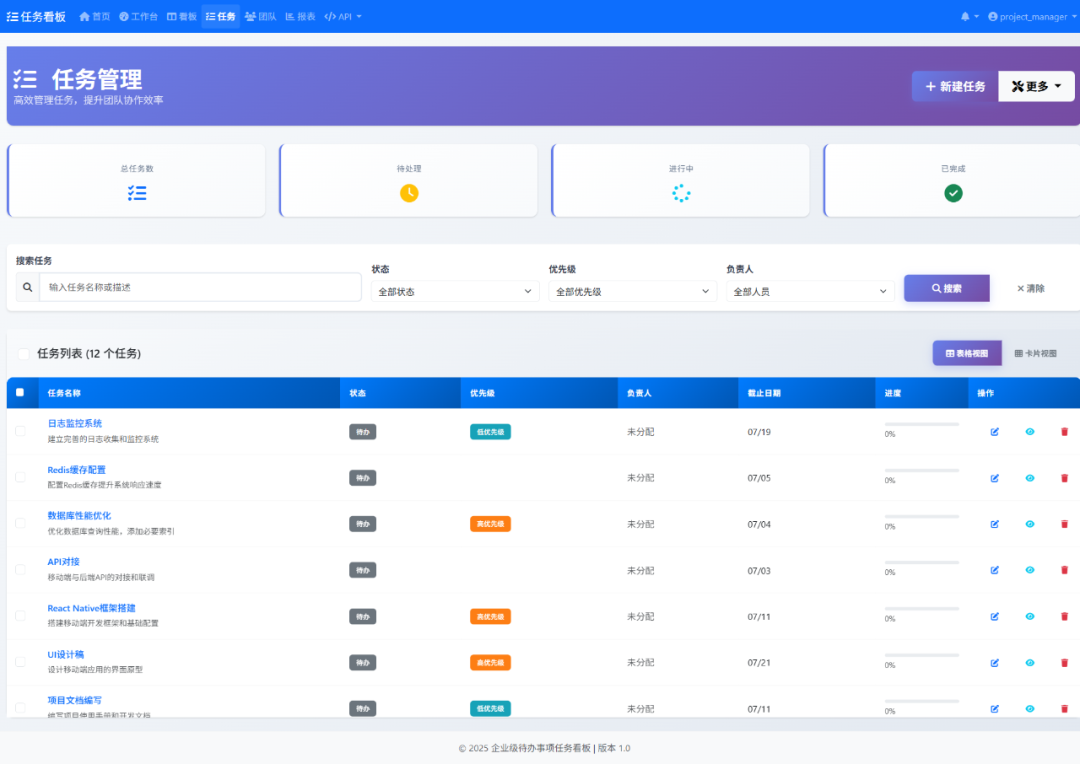Open the 日志监控系统 task link

coord(74,424)
